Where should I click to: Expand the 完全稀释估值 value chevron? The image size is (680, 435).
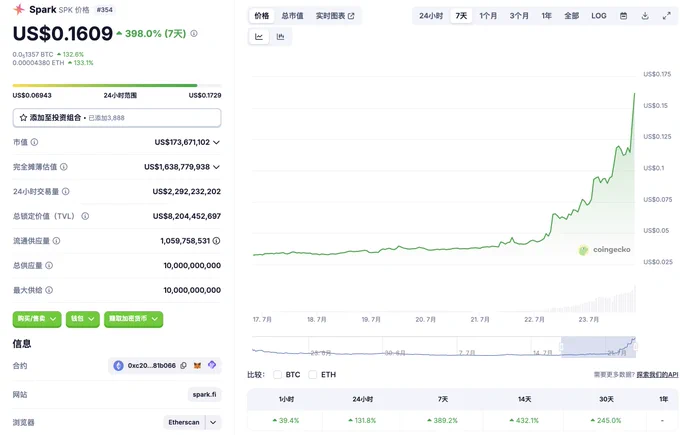click(216, 167)
